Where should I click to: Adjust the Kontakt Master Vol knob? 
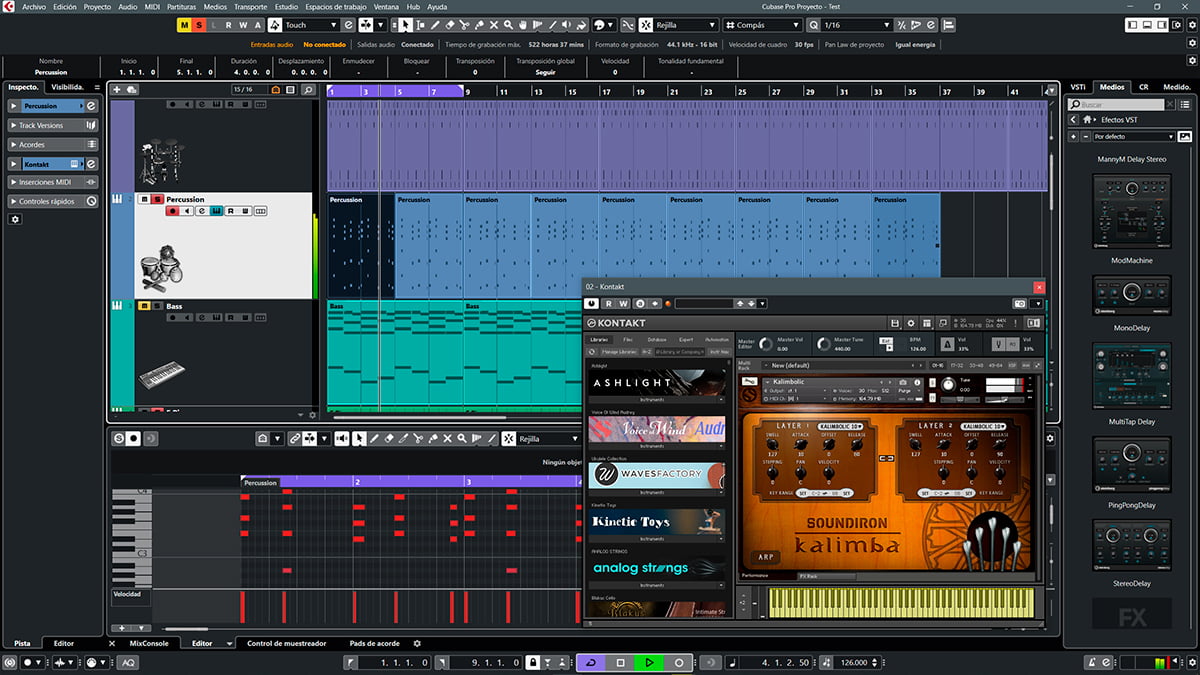click(766, 343)
